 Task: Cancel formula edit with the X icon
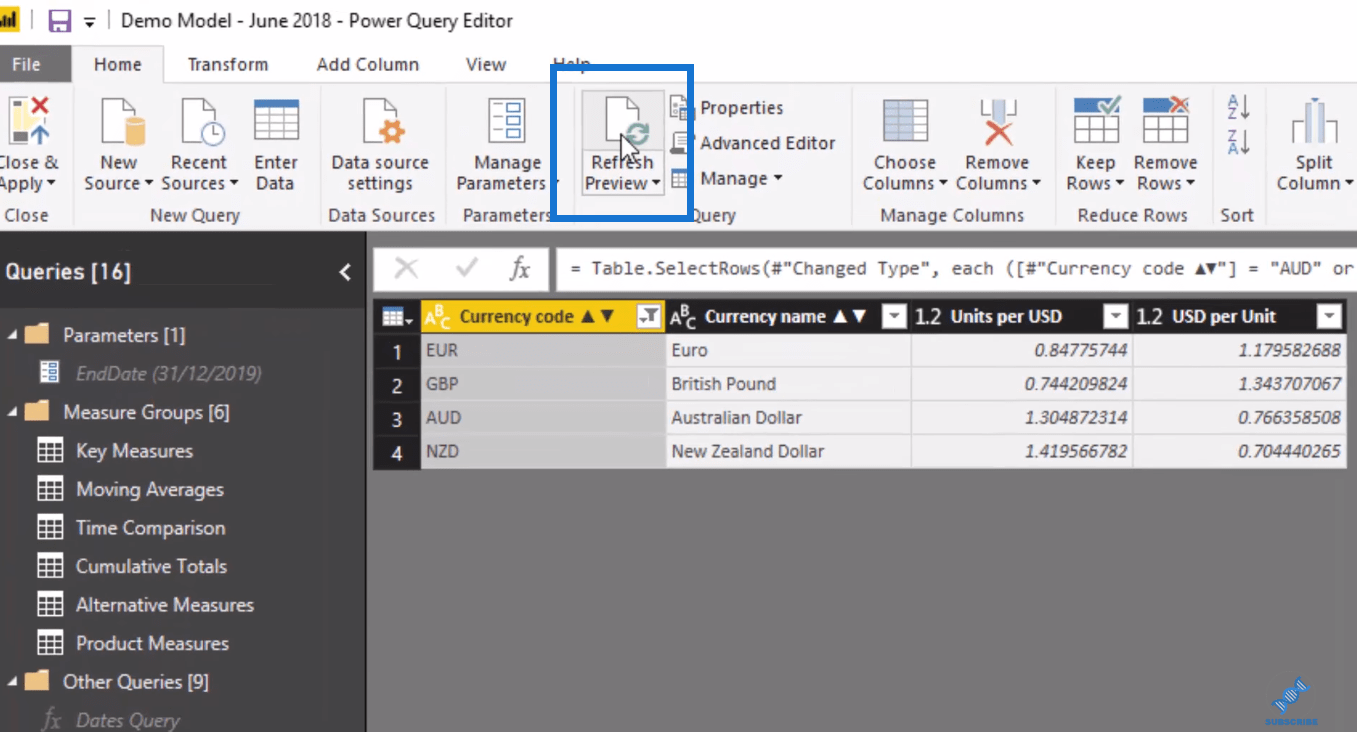pyautogui.click(x=407, y=268)
